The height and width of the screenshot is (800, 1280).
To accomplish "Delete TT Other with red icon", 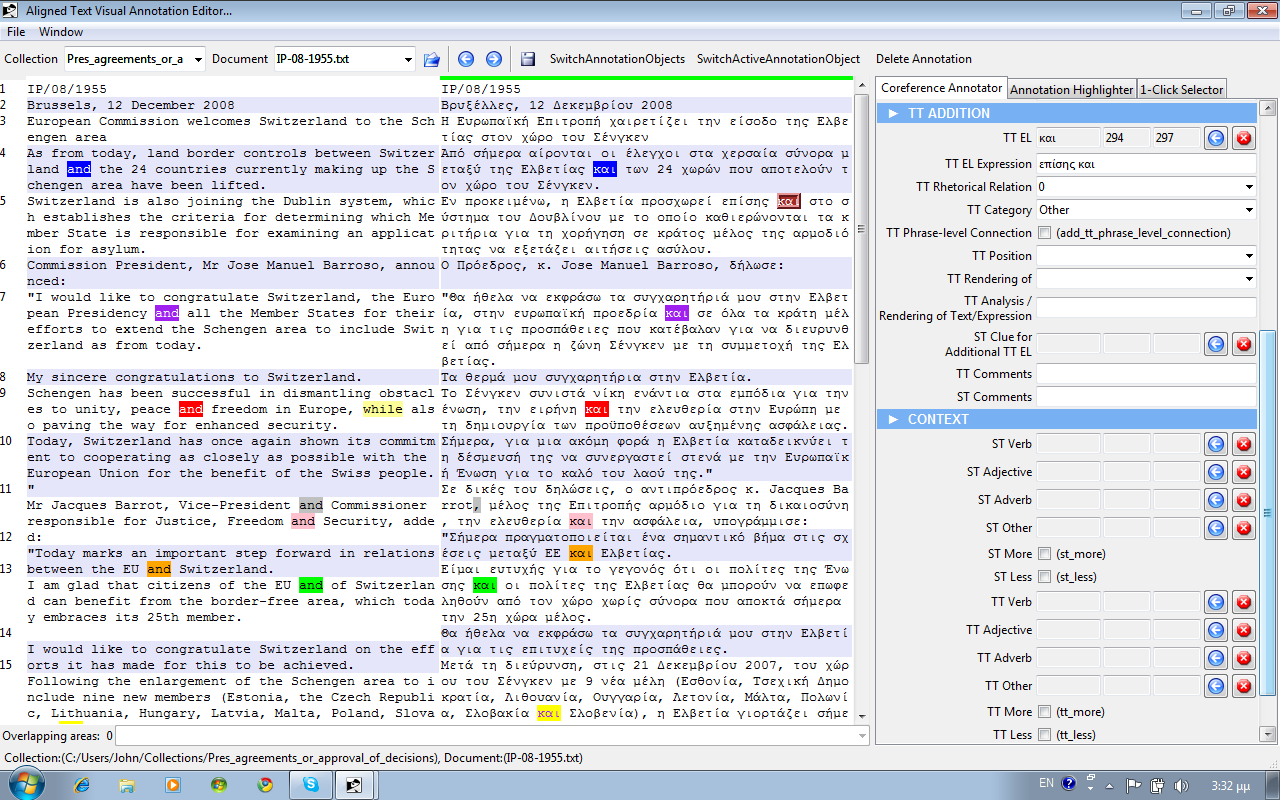I will coord(1244,686).
